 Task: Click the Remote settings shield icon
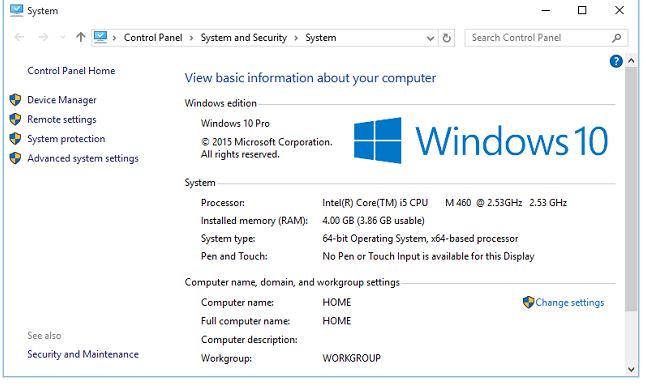pos(15,119)
